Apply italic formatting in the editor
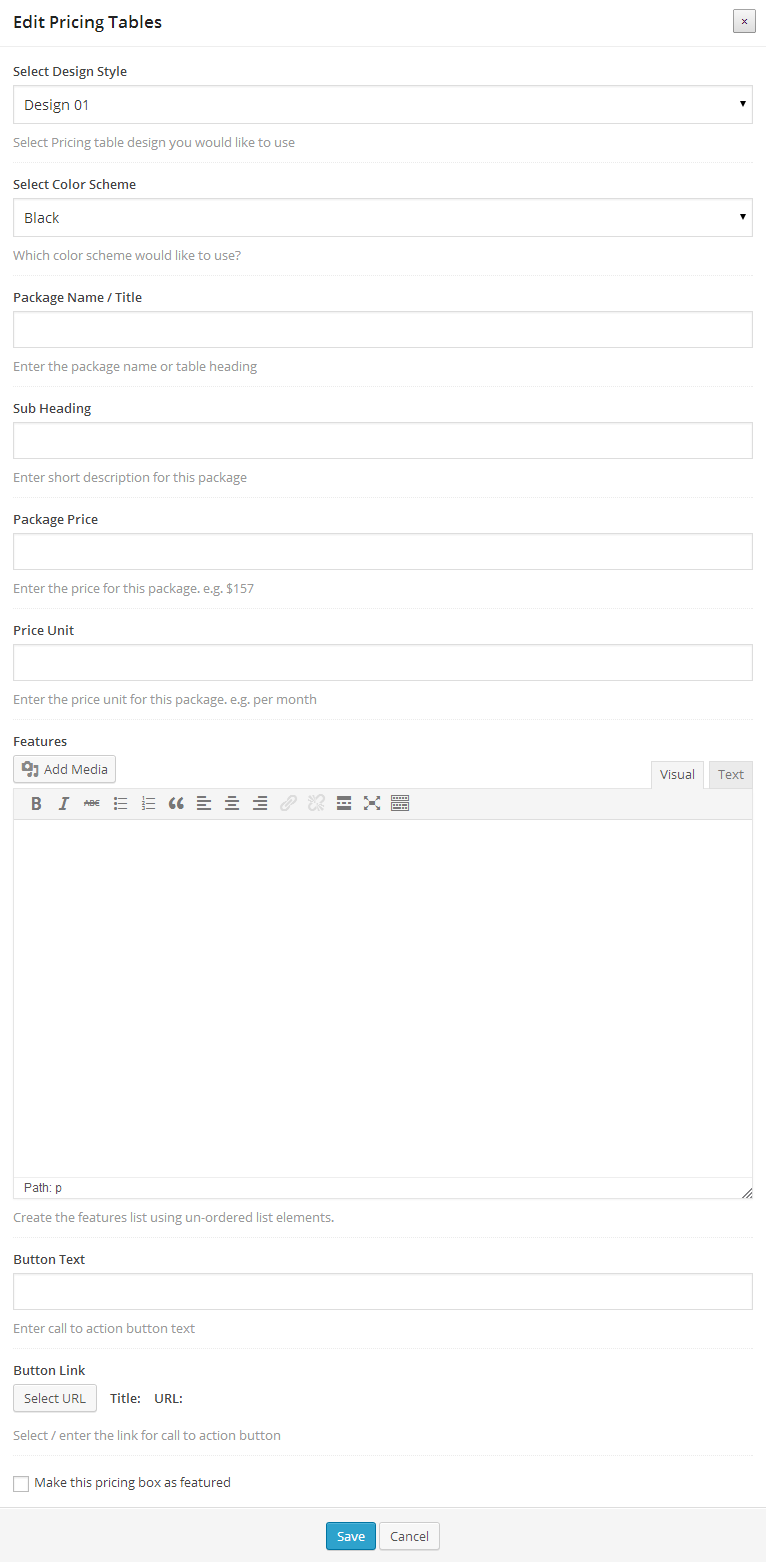This screenshot has height=1562, width=766. click(64, 803)
